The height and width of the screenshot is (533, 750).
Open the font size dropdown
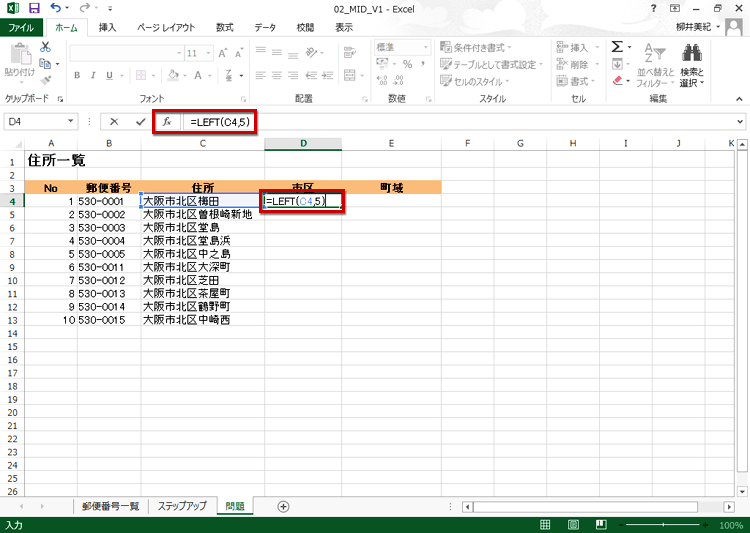pos(209,53)
